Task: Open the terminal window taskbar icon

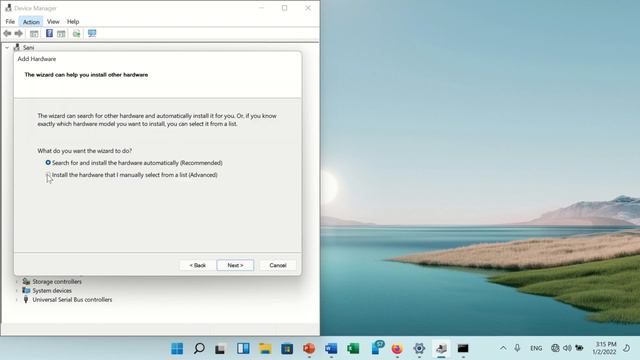Action: tap(463, 349)
